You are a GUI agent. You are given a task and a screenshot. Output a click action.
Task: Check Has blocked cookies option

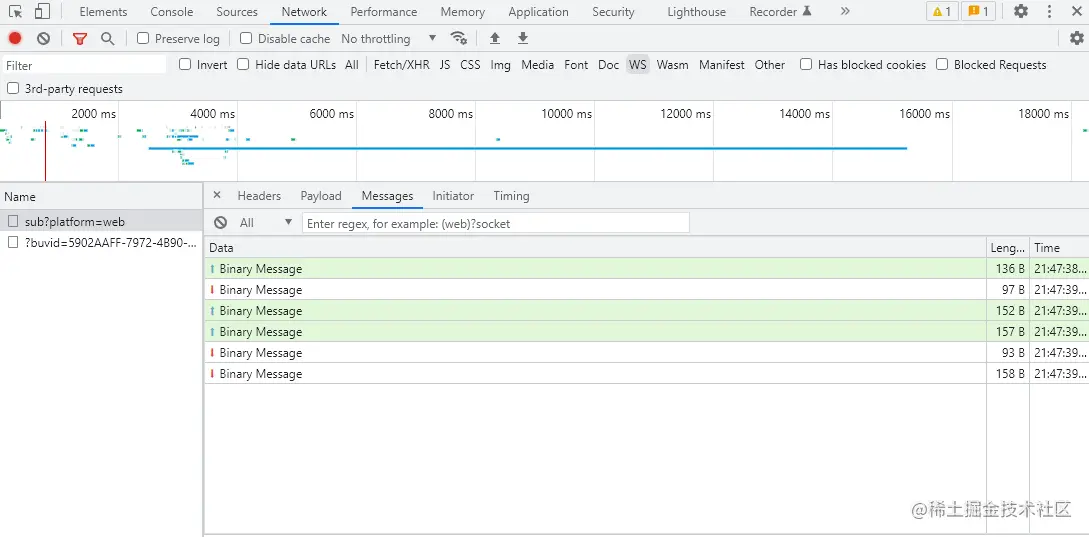click(806, 65)
